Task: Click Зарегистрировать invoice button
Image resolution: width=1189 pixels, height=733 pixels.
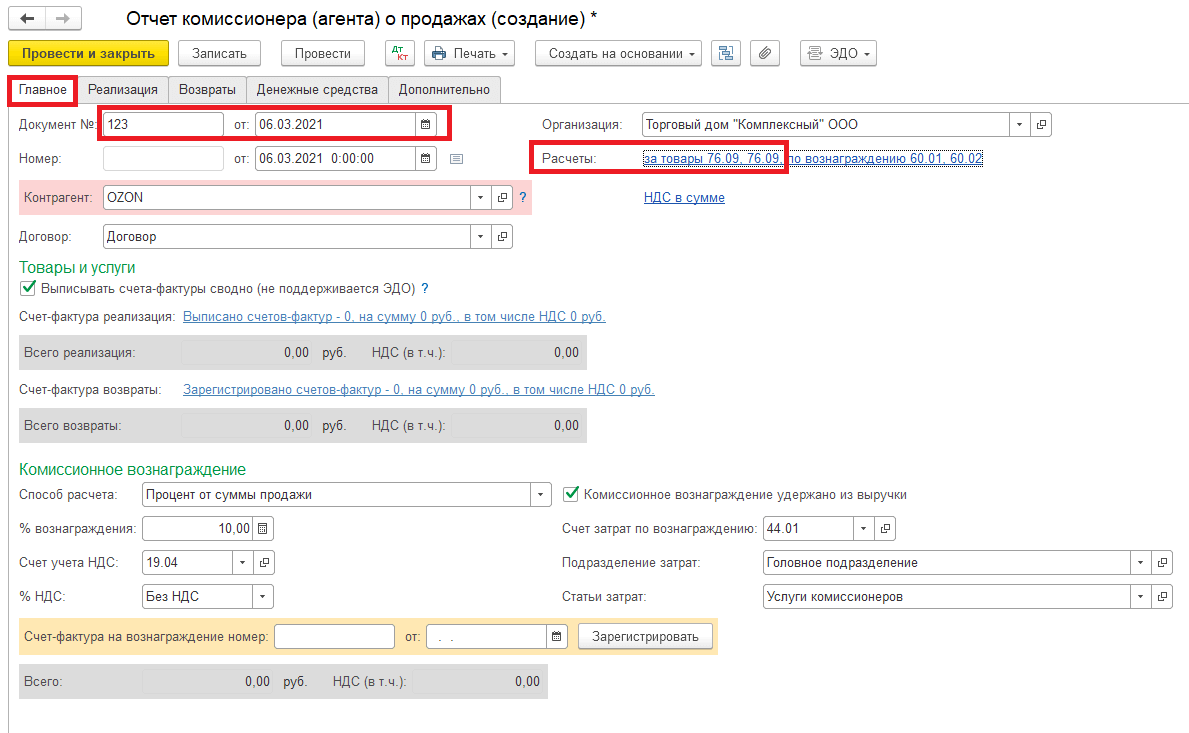Action: pyautogui.click(x=645, y=637)
